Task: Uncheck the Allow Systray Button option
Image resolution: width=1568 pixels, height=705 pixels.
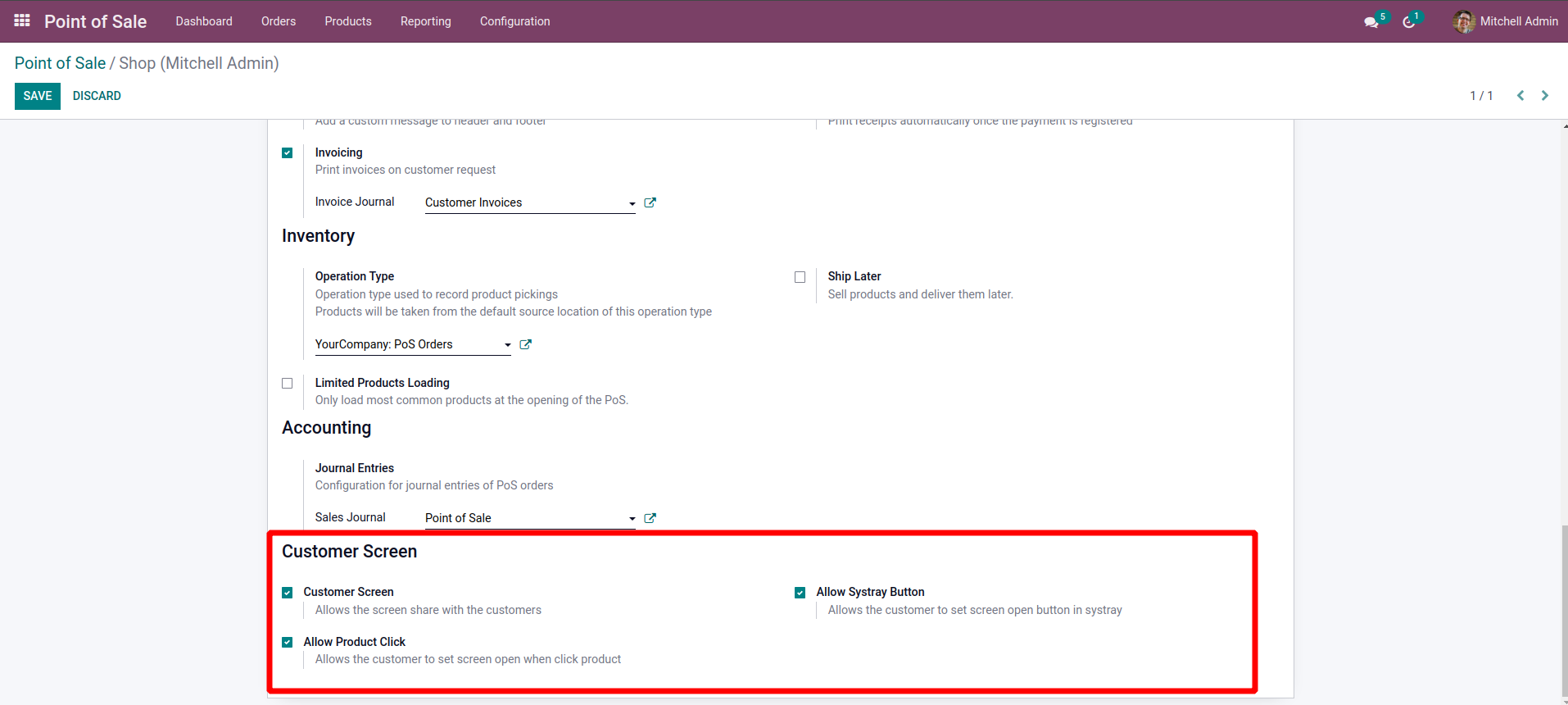Action: click(x=800, y=593)
